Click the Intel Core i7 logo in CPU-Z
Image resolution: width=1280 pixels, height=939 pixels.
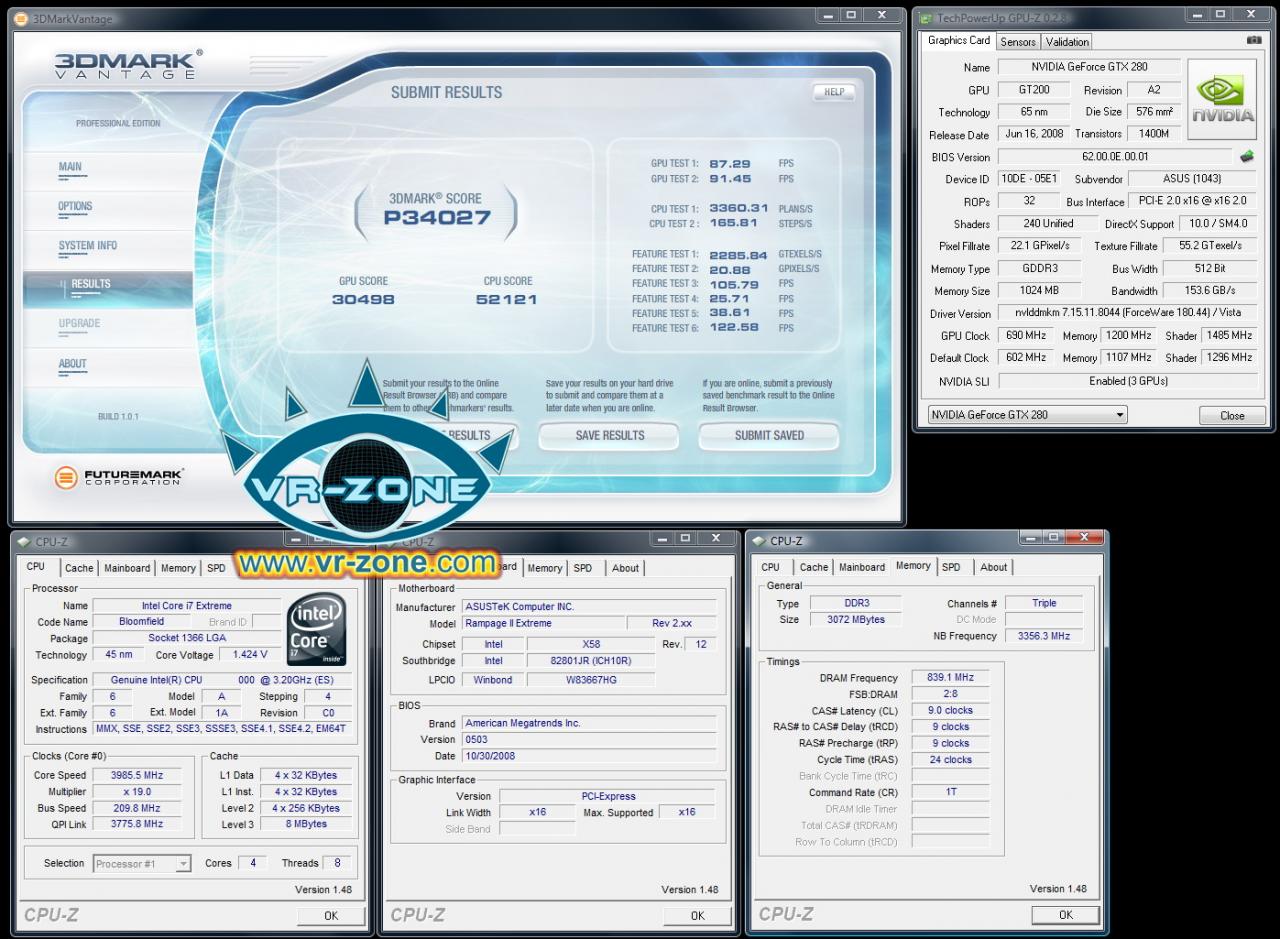[x=317, y=629]
